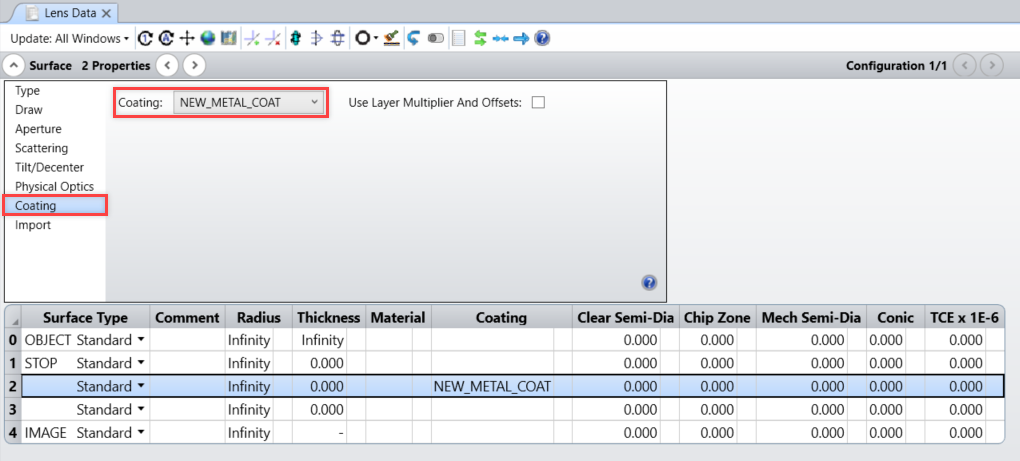Select the Coating properties section
The width and height of the screenshot is (1020, 461).
pyautogui.click(x=55, y=205)
